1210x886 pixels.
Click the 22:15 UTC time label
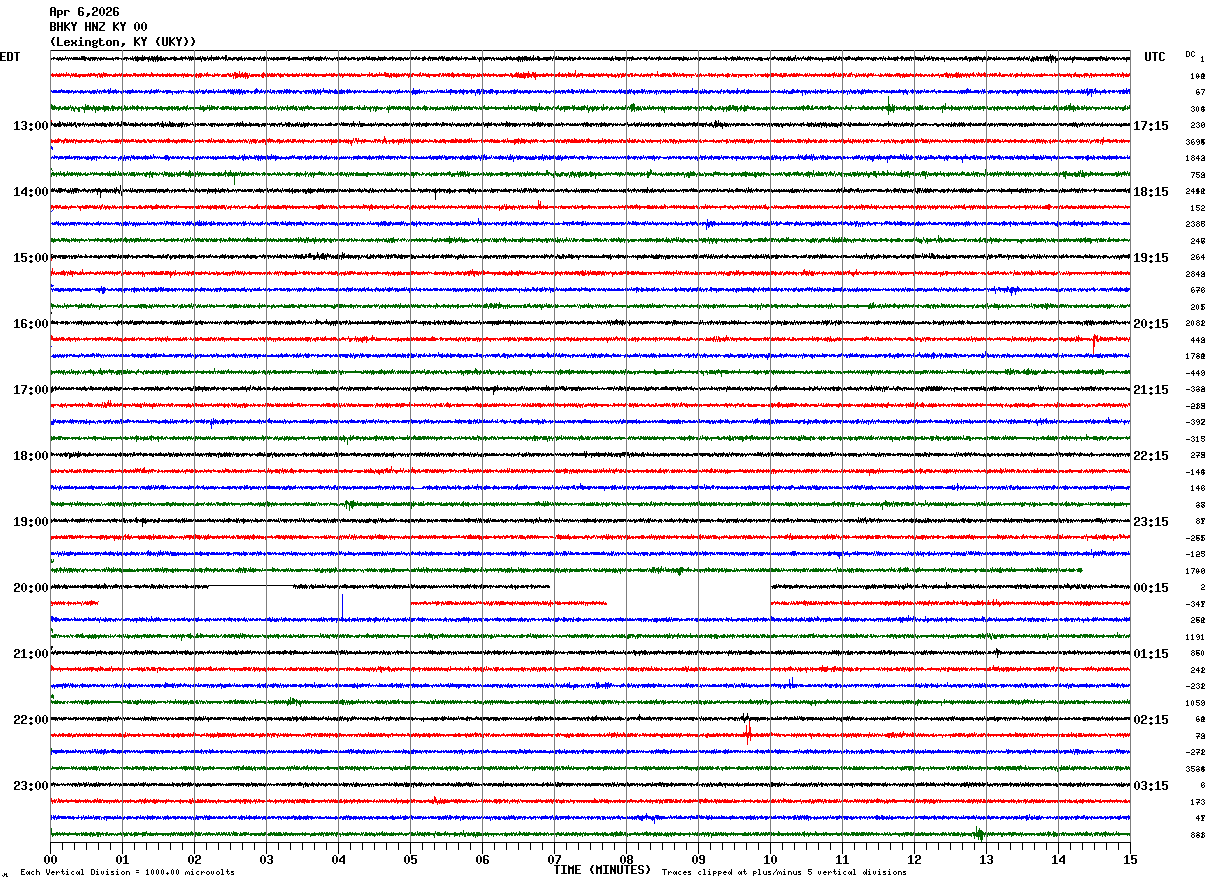click(x=1151, y=456)
